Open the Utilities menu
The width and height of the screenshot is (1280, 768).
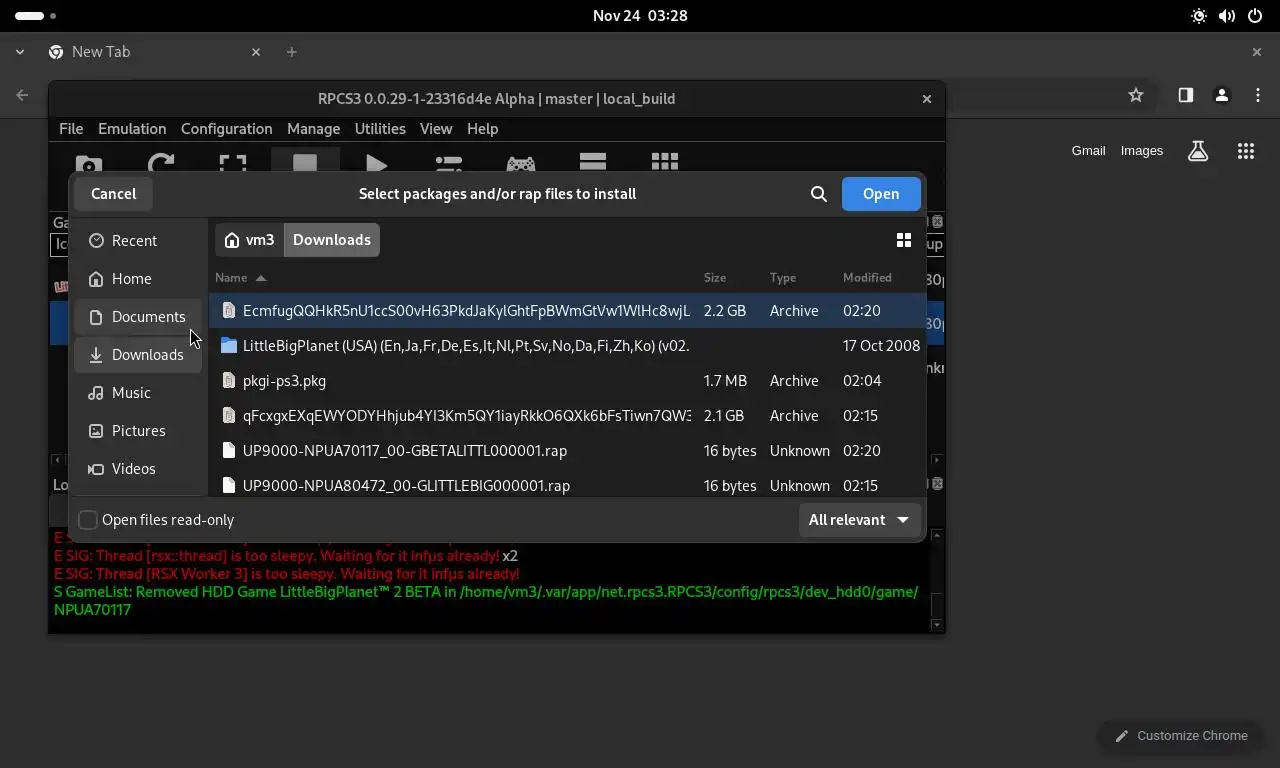point(380,129)
